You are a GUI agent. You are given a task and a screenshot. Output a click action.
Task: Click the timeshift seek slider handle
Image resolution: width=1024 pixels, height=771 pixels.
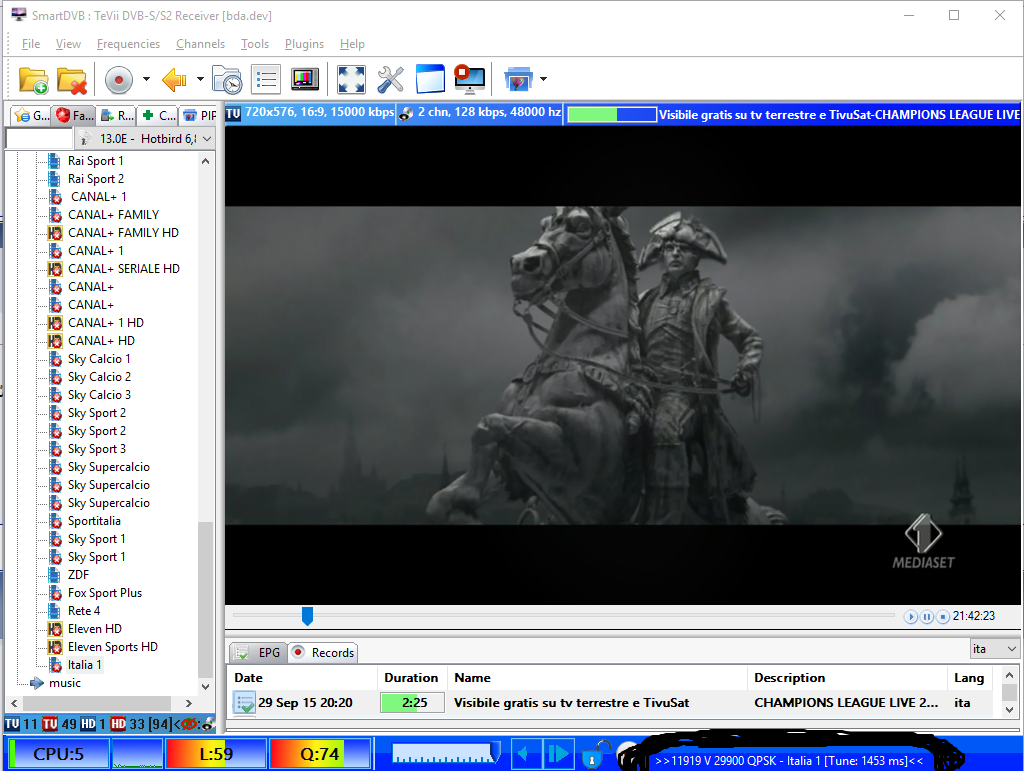pyautogui.click(x=307, y=615)
